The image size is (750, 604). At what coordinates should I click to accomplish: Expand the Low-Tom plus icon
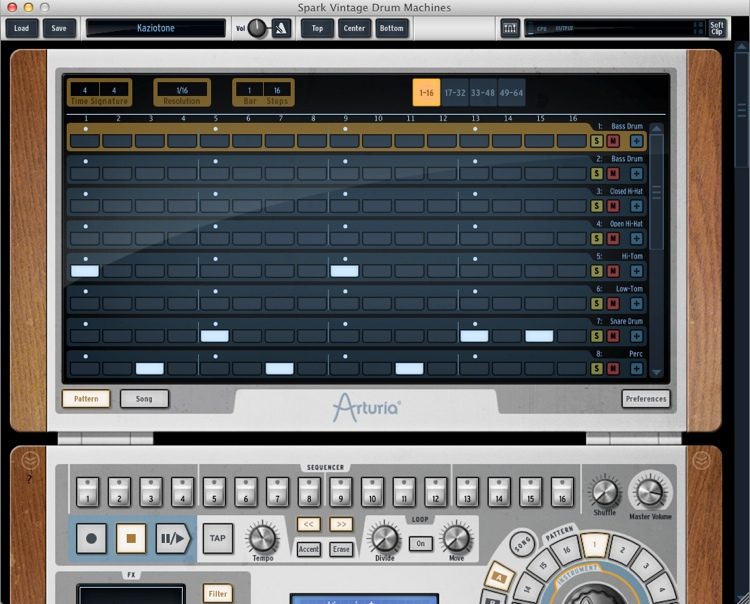coord(636,304)
